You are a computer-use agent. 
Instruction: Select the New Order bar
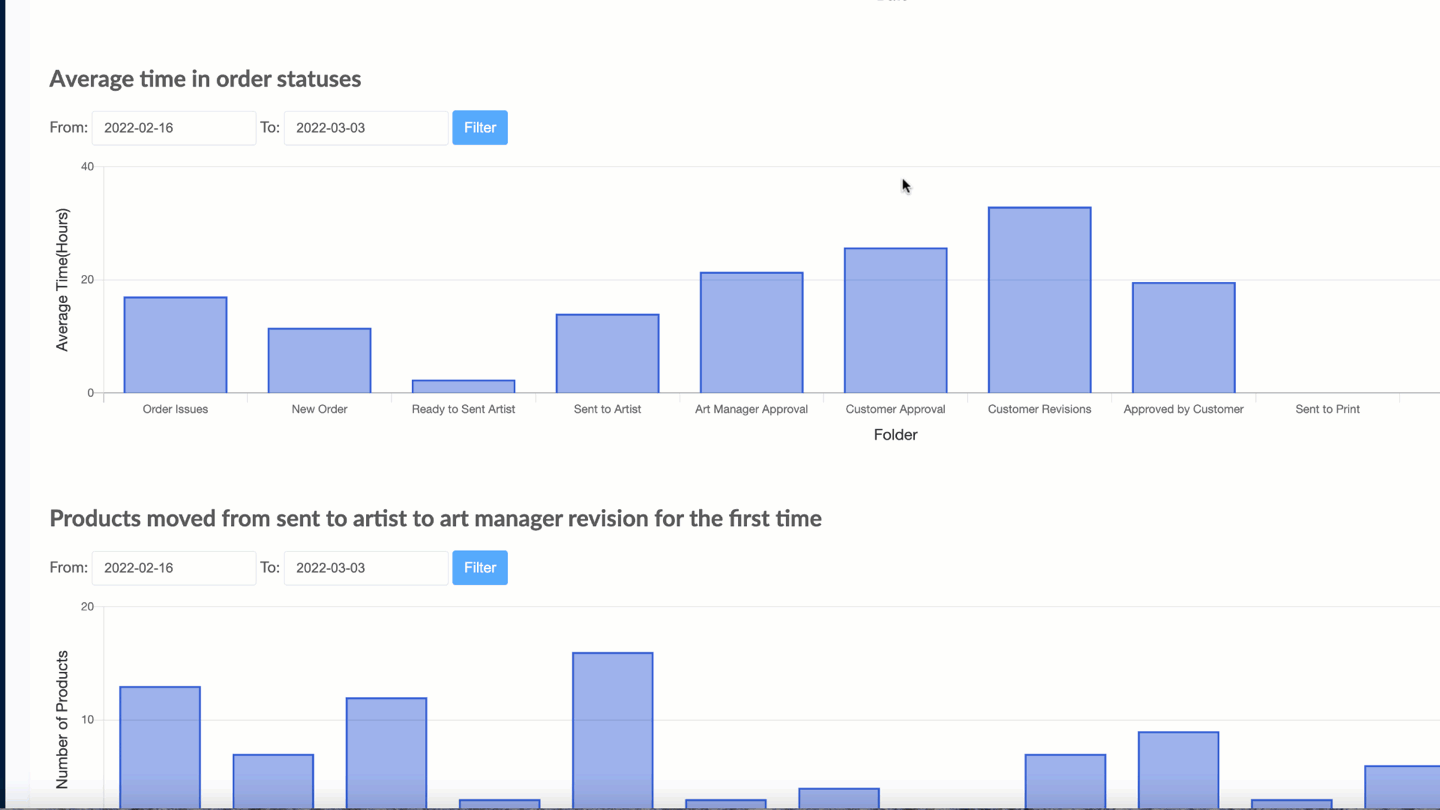tap(319, 361)
